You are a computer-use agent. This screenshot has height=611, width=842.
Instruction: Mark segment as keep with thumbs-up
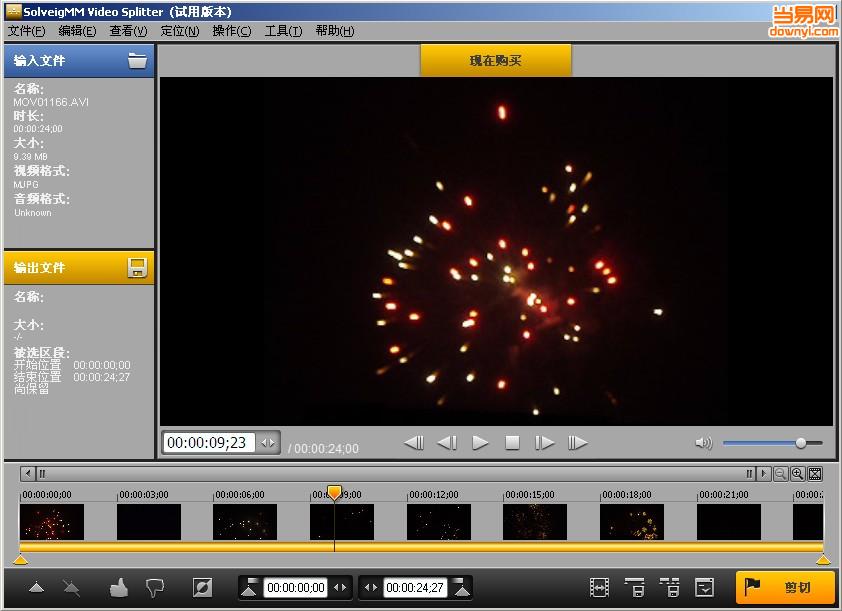[x=119, y=588]
